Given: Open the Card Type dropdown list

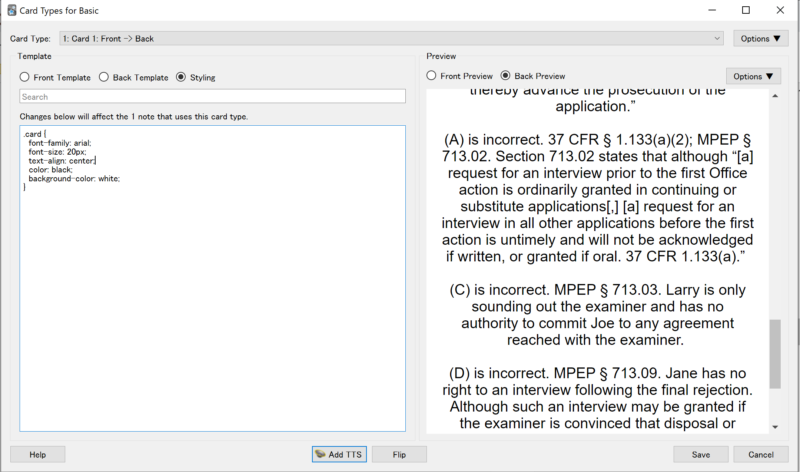Looking at the screenshot, I should click(391, 38).
